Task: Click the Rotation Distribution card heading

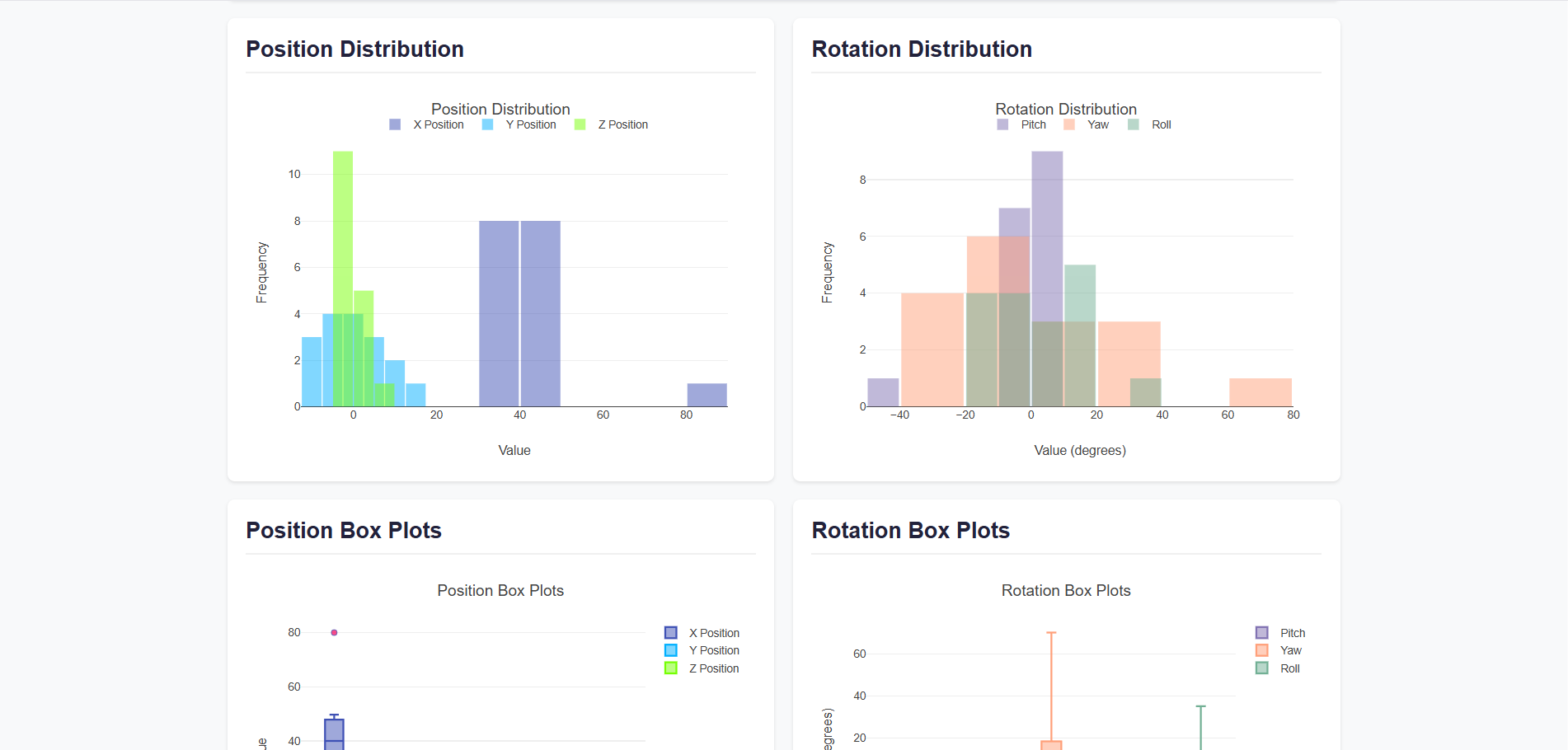Action: click(x=922, y=49)
